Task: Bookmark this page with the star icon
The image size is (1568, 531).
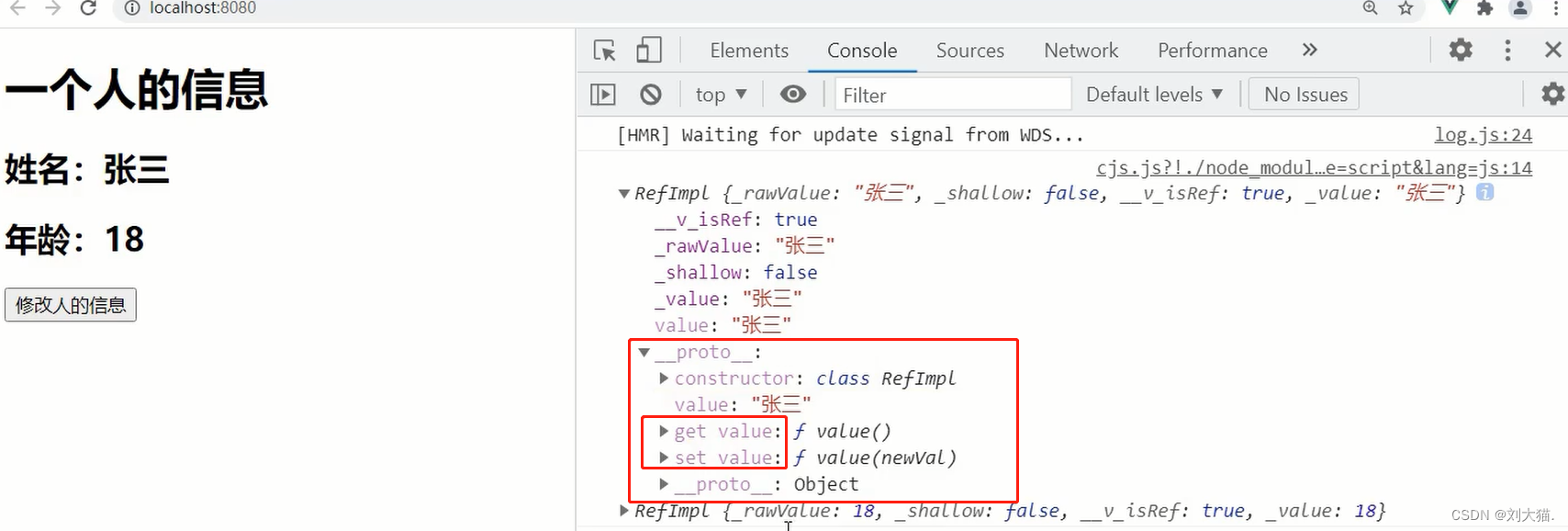Action: [1406, 8]
